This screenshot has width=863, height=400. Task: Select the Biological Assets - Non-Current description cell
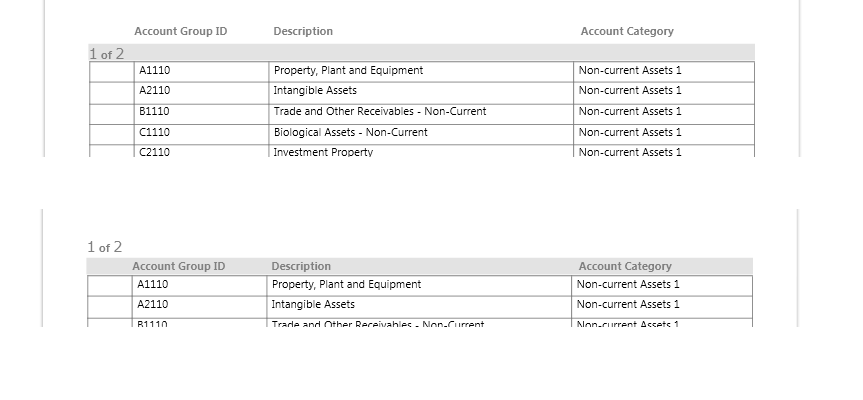(350, 132)
